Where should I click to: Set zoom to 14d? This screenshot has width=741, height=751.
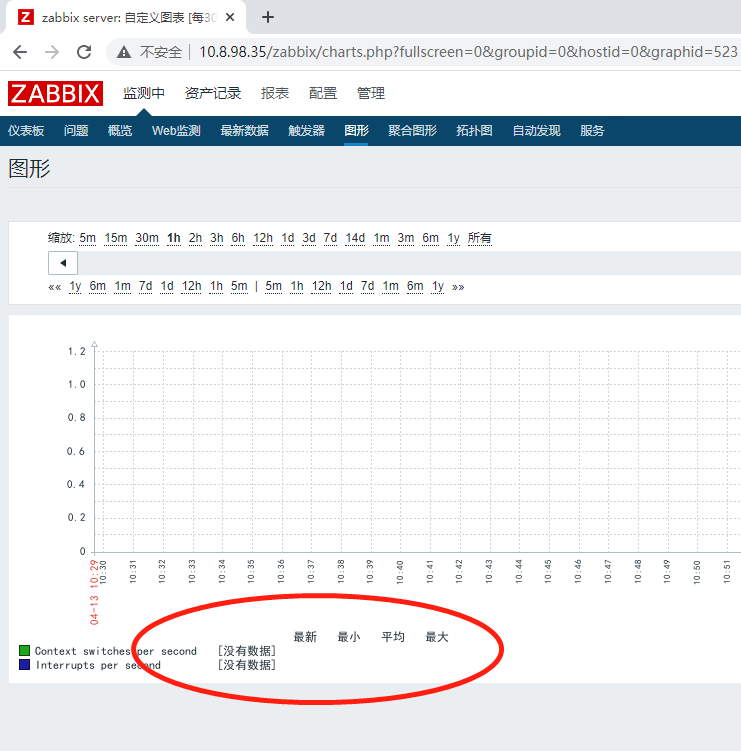coord(355,238)
